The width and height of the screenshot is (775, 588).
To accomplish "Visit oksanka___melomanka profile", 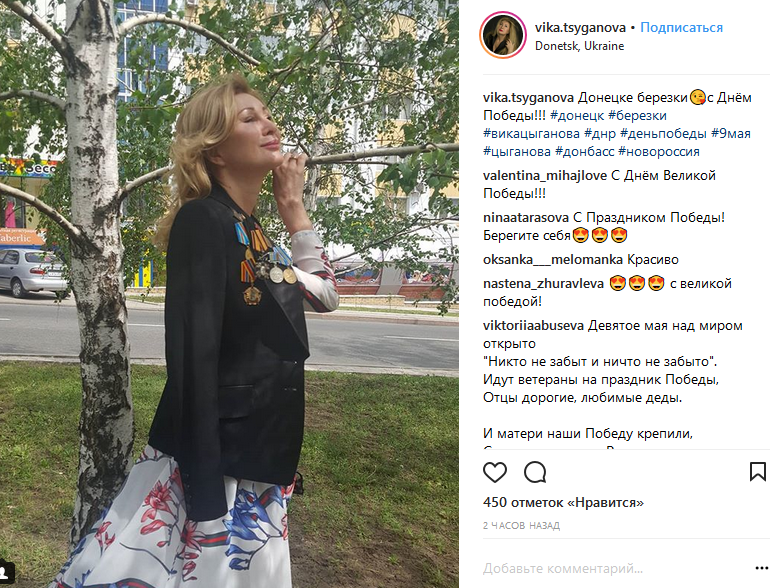I will pos(553,259).
